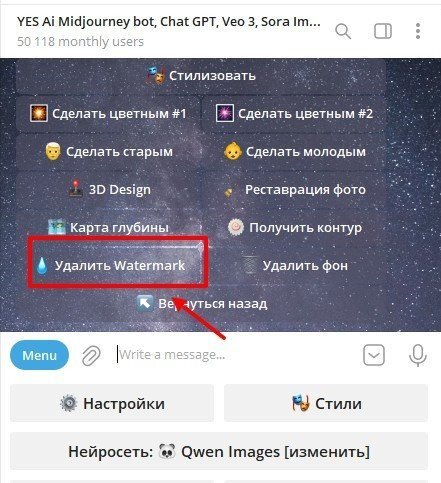Open the blue Menu button
Screen dimensions: 441x483
[39, 355]
